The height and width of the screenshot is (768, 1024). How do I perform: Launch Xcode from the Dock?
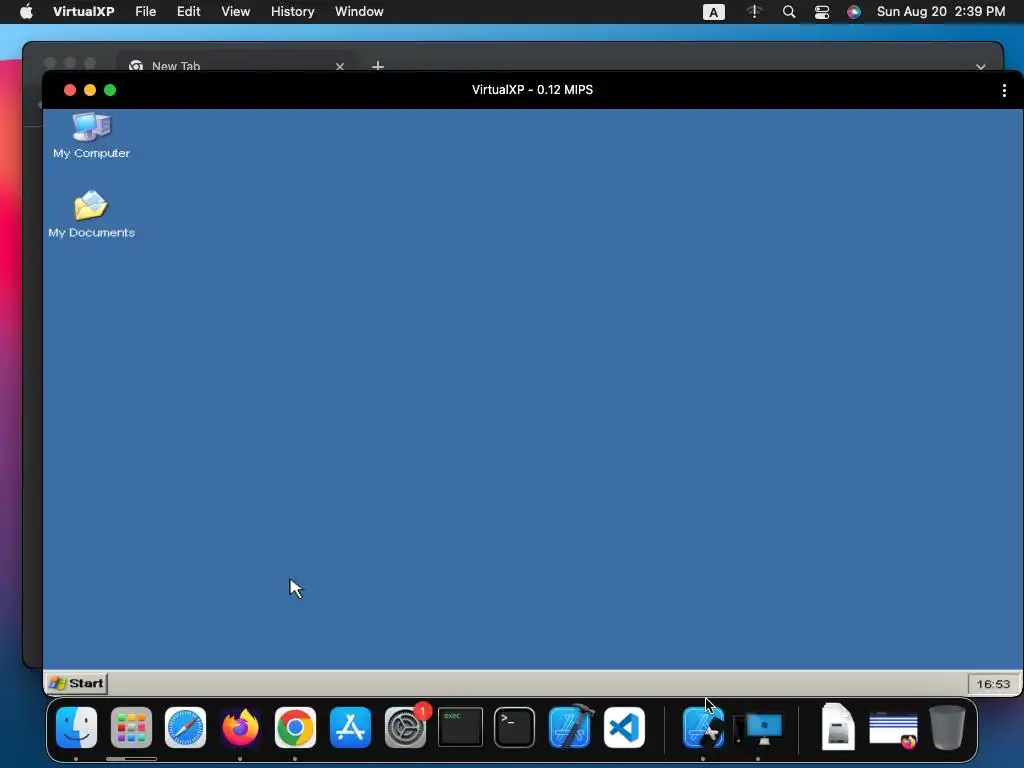(570, 727)
